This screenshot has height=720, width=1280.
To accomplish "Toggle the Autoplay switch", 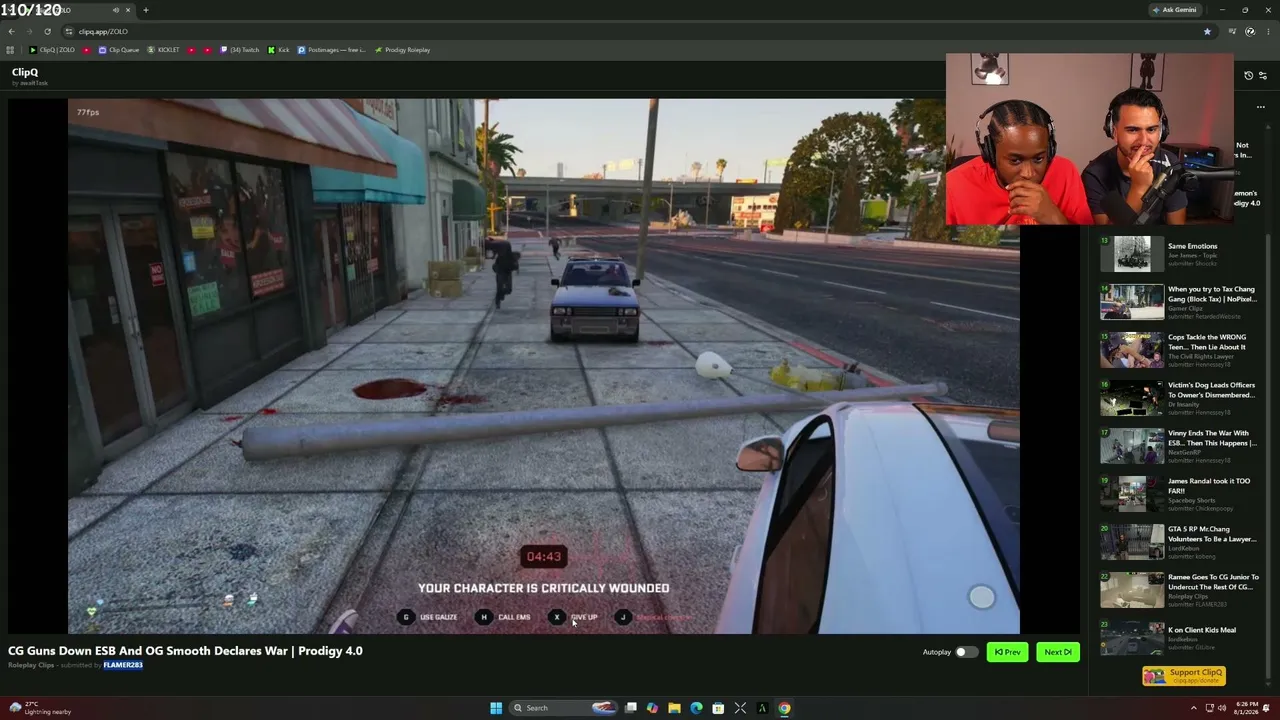I will click(965, 652).
